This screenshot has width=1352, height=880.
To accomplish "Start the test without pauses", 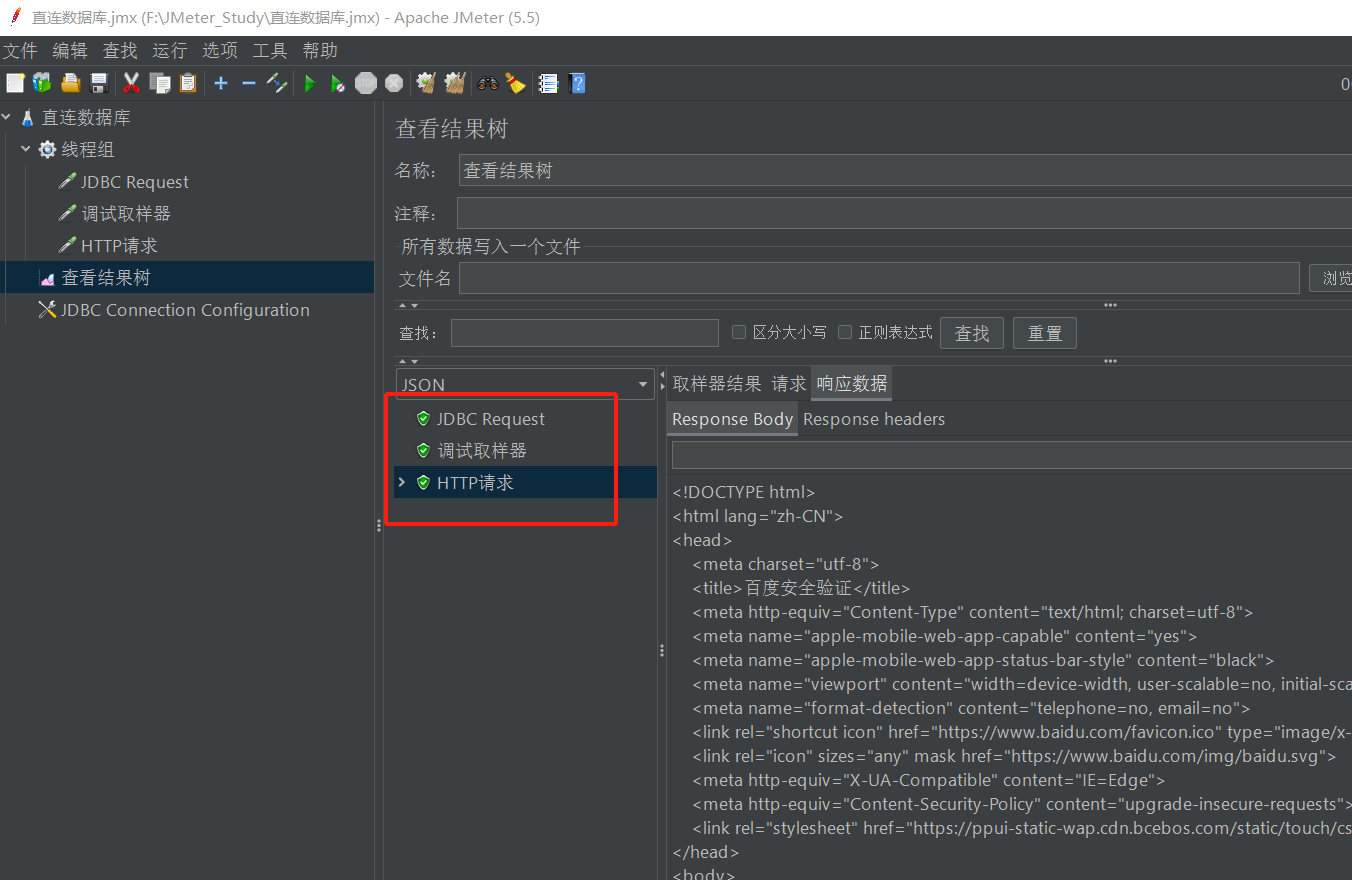I will pos(338,84).
